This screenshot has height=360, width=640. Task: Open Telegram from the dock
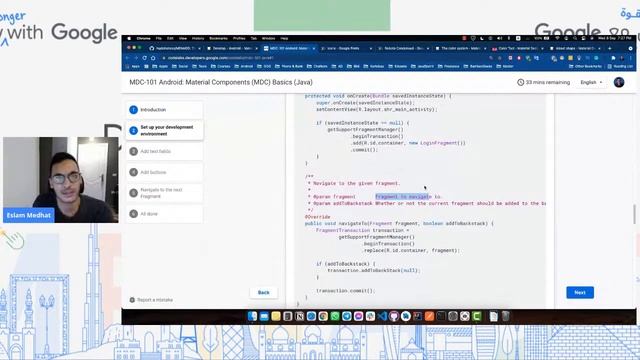coord(347,316)
